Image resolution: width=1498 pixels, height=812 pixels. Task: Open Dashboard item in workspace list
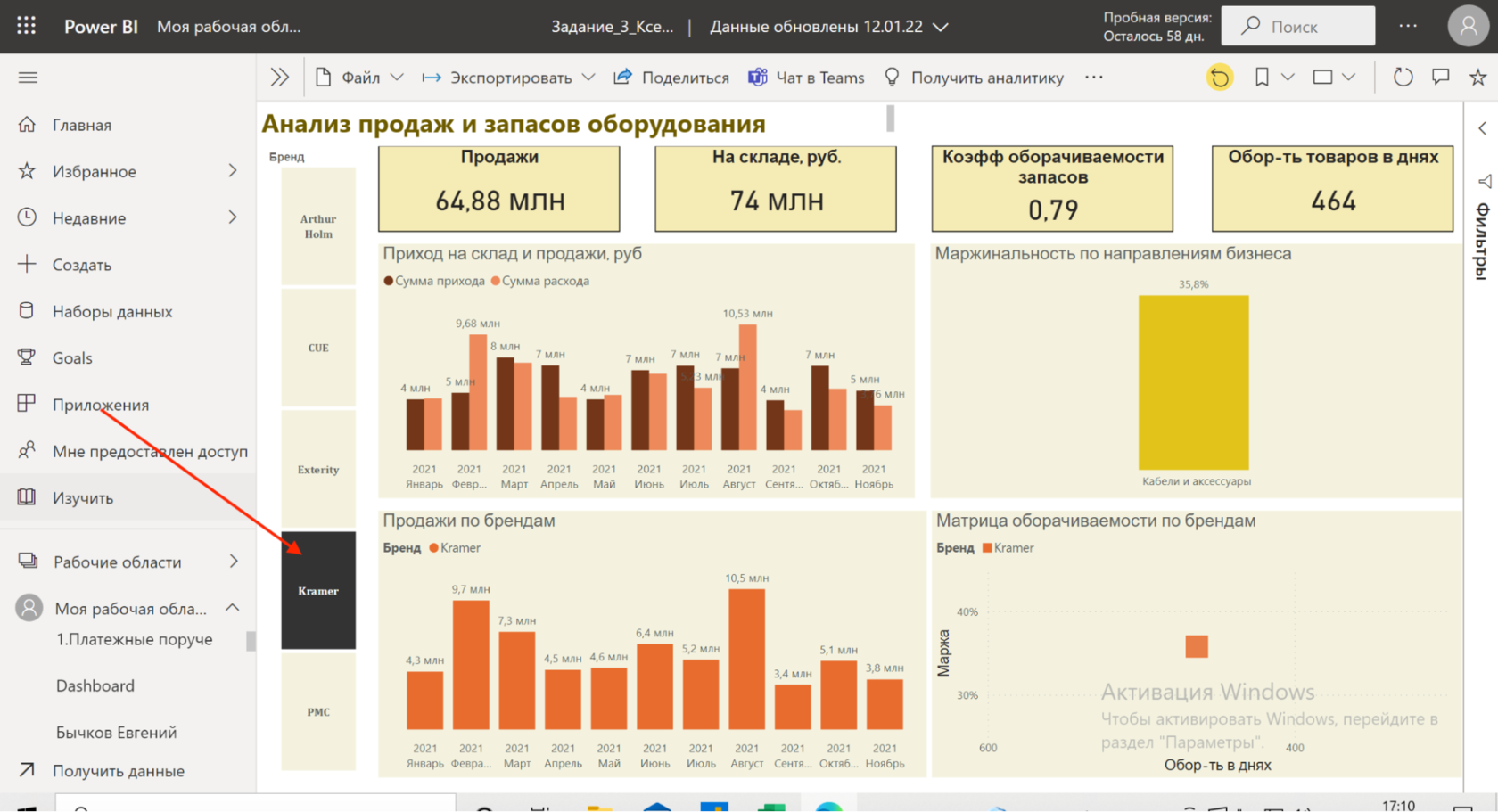[x=95, y=685]
